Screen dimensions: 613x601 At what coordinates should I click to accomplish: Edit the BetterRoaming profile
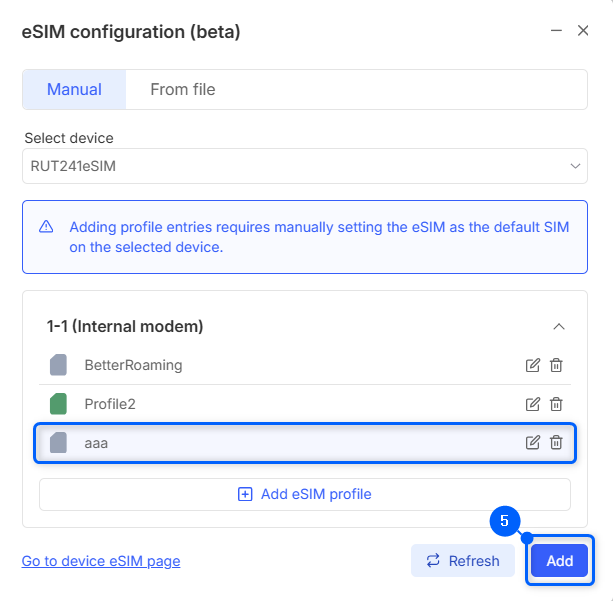coord(533,365)
